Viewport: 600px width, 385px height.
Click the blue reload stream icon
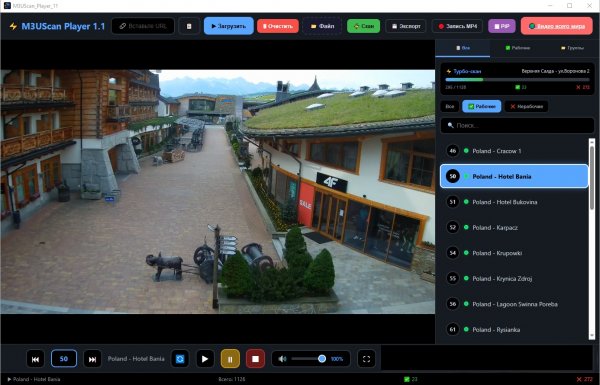180,359
